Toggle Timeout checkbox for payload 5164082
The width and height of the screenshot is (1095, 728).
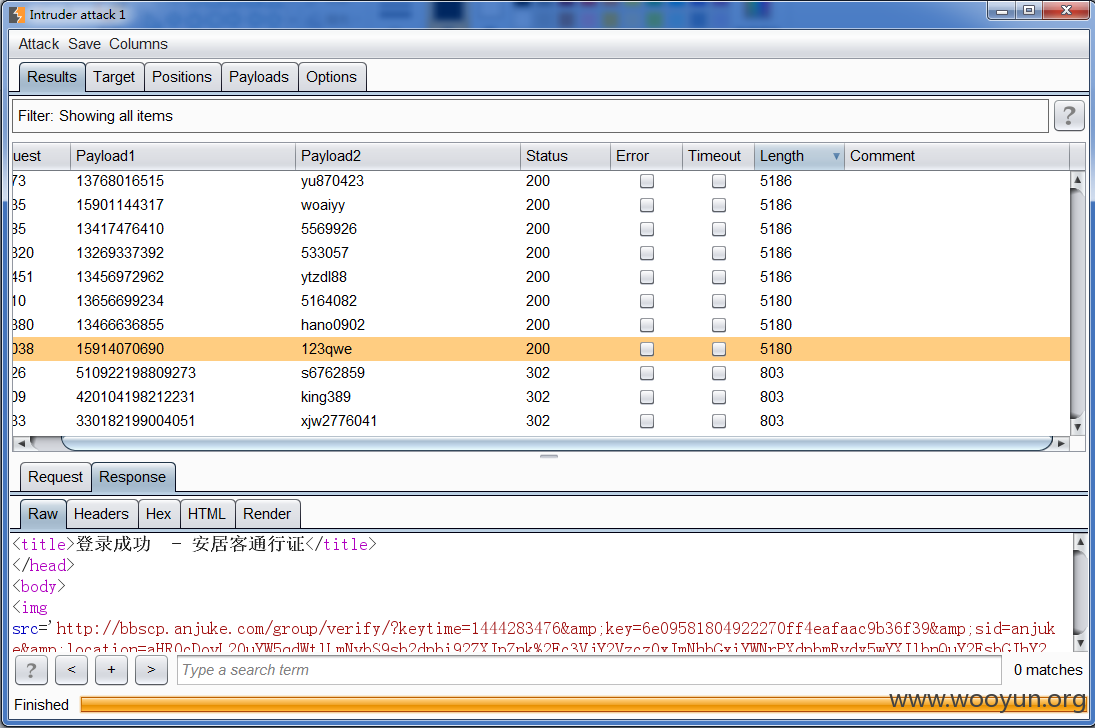tap(719, 301)
